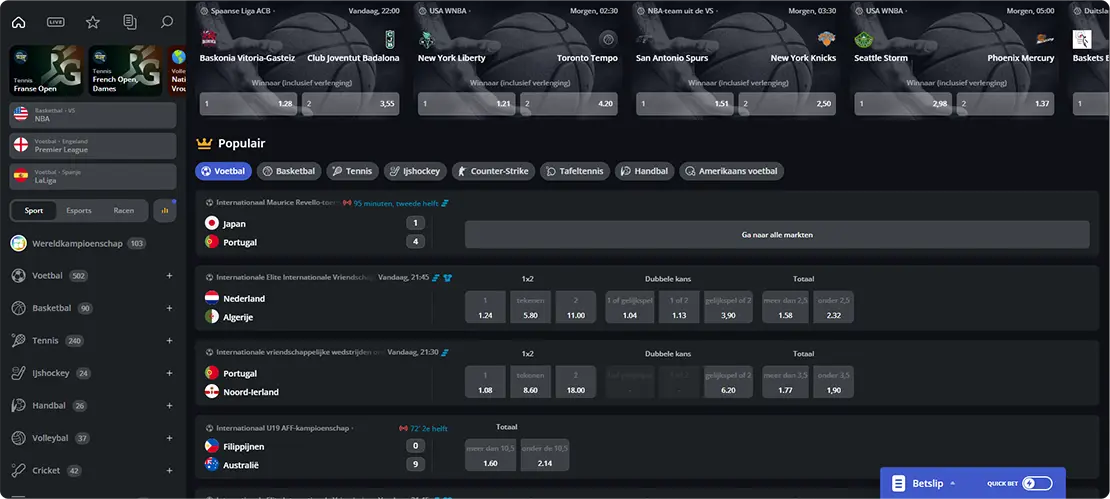Switch to the Sport tab
This screenshot has width=1110, height=499.
click(x=34, y=210)
